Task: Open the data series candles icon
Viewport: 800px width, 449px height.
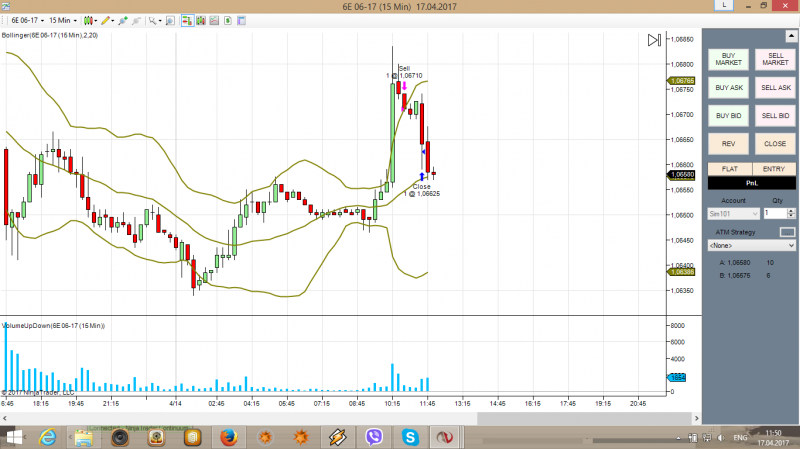Action: coord(201,20)
